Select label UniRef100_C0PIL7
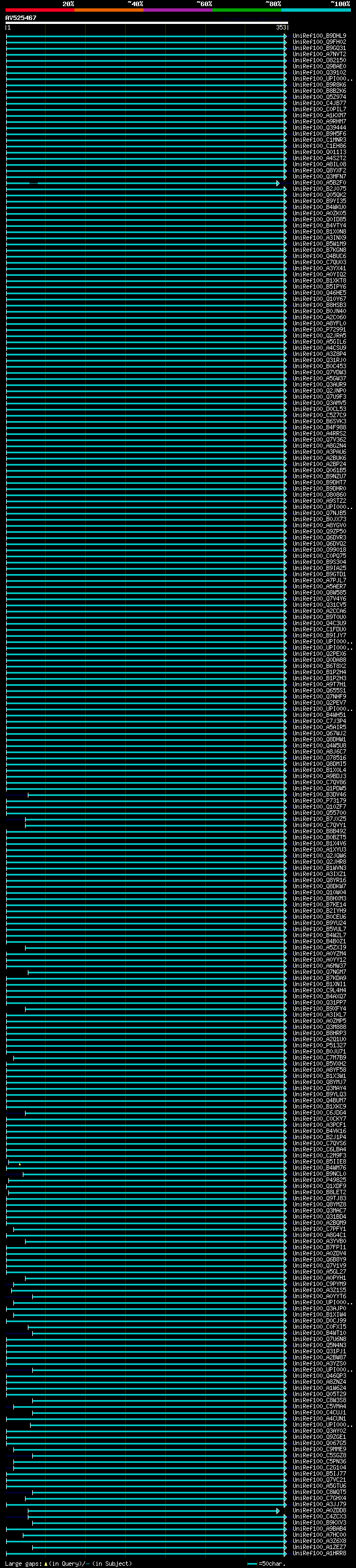The image size is (356, 1568). click(319, 109)
